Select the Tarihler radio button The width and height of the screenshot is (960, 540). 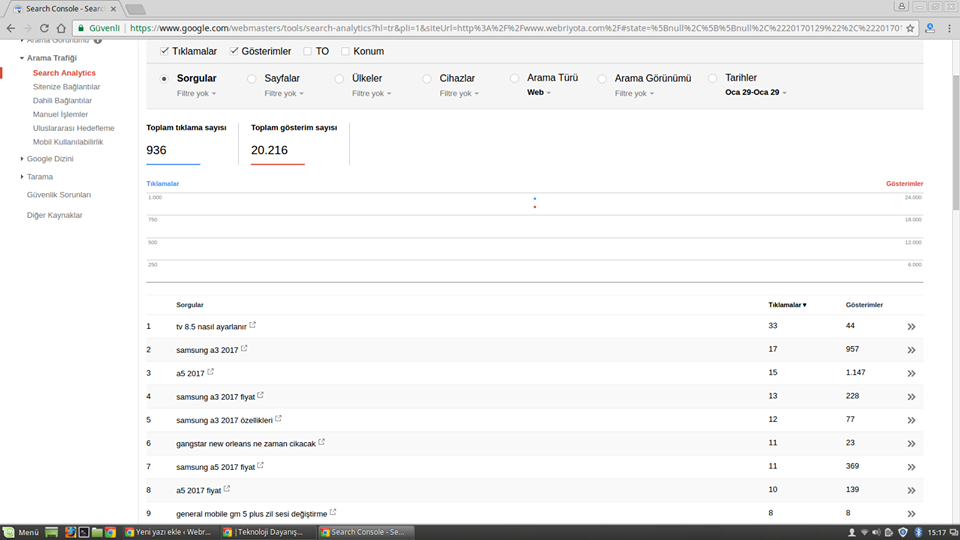pyautogui.click(x=713, y=78)
